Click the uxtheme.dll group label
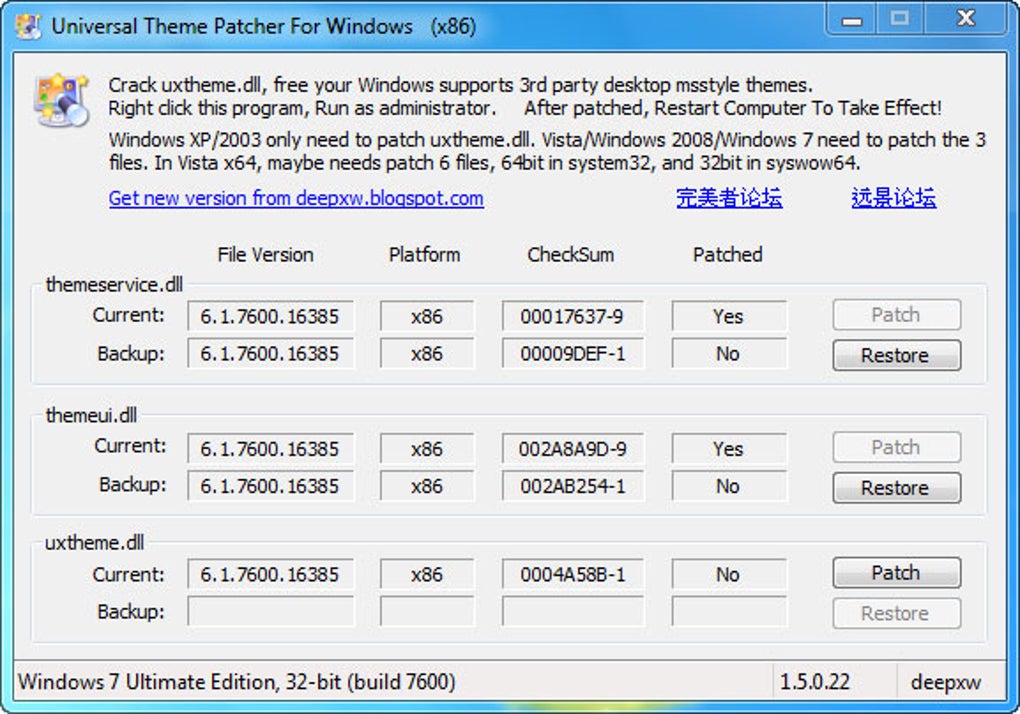Image resolution: width=1020 pixels, height=714 pixels. [94, 542]
